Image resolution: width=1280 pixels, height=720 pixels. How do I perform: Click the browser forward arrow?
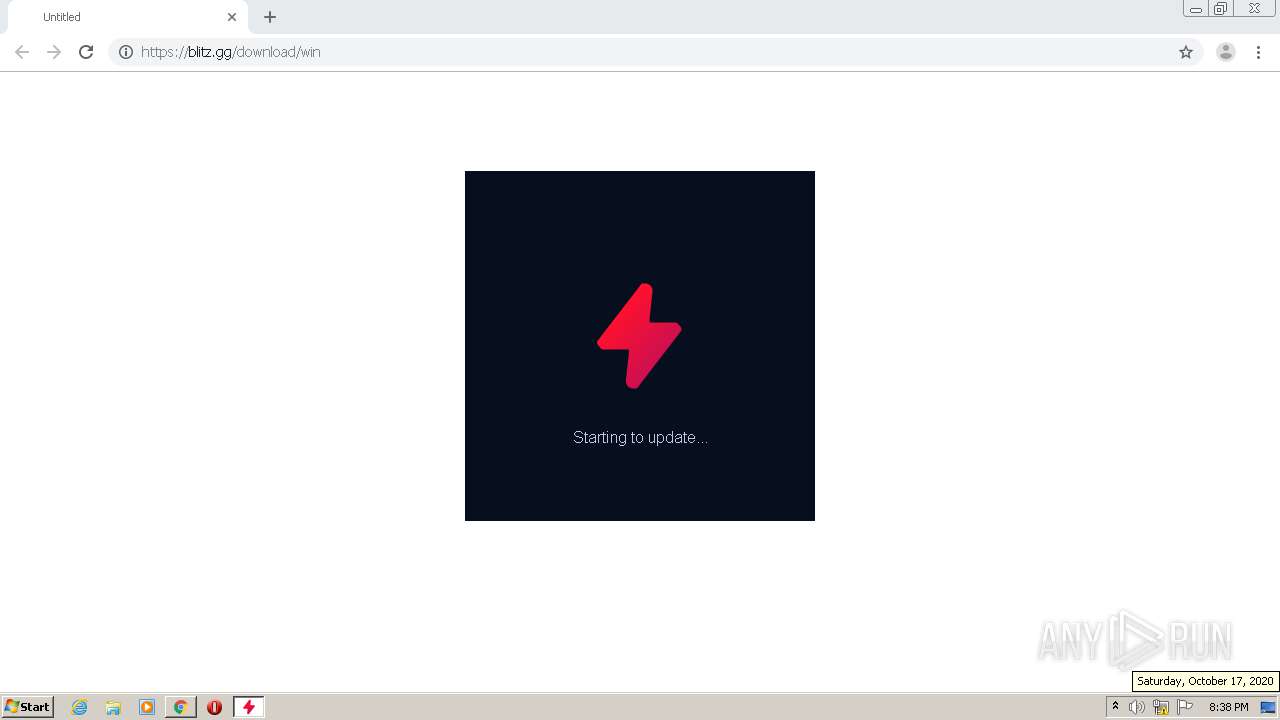coord(54,52)
